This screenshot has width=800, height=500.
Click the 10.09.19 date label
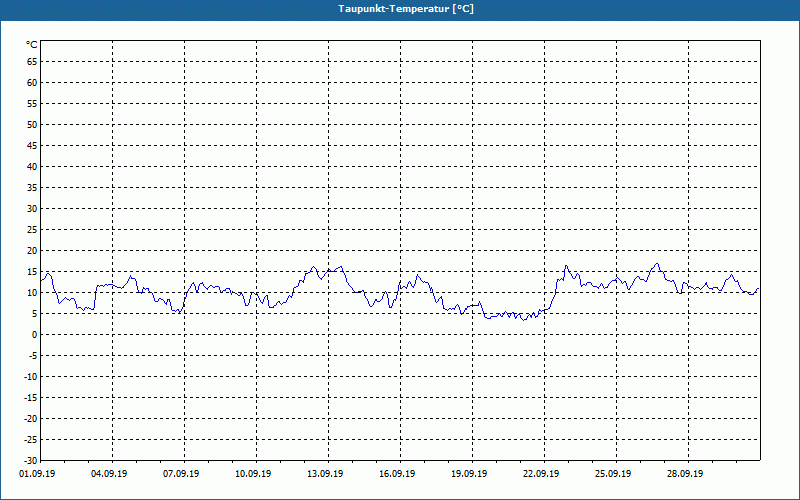pyautogui.click(x=253, y=473)
